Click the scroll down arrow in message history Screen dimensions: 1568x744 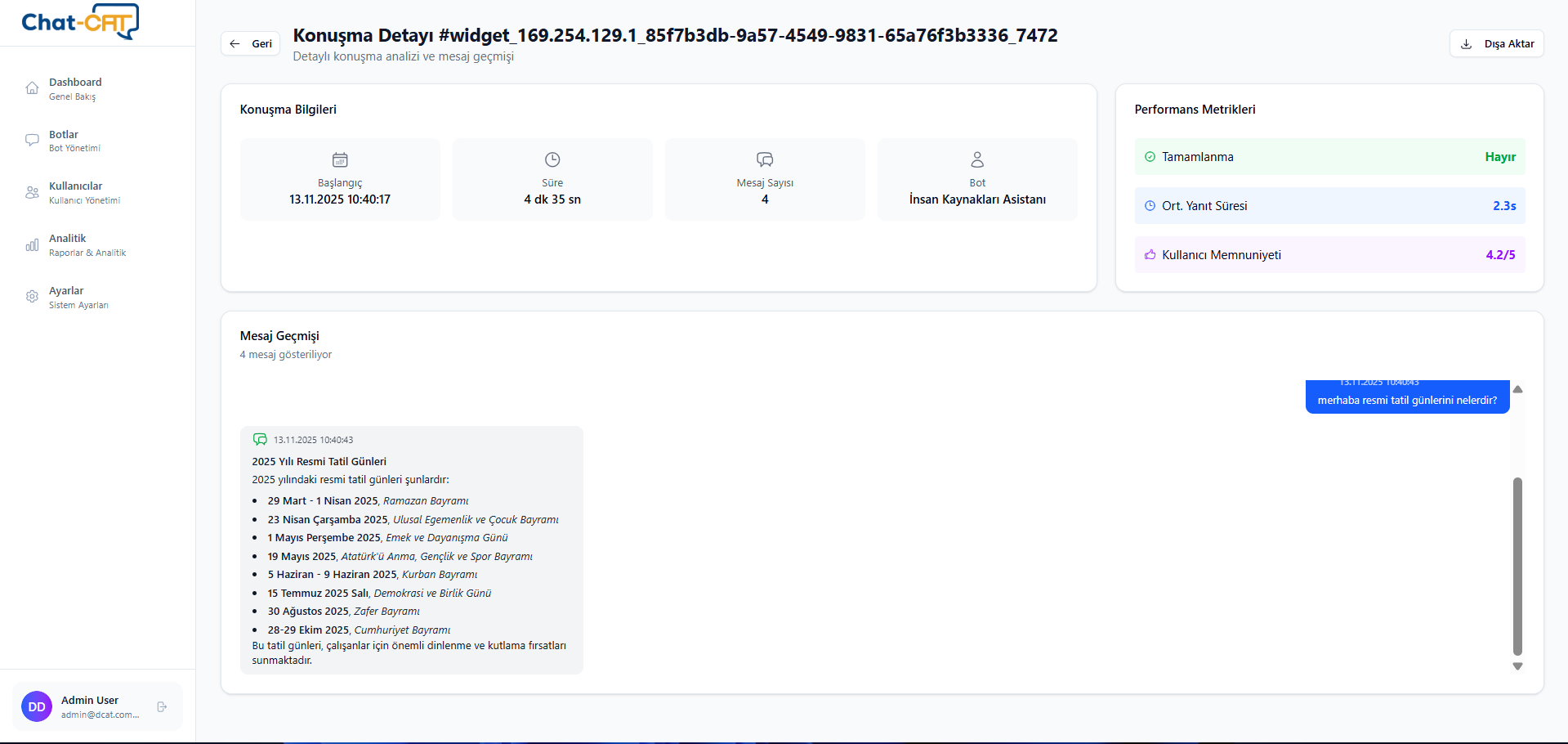(x=1517, y=666)
